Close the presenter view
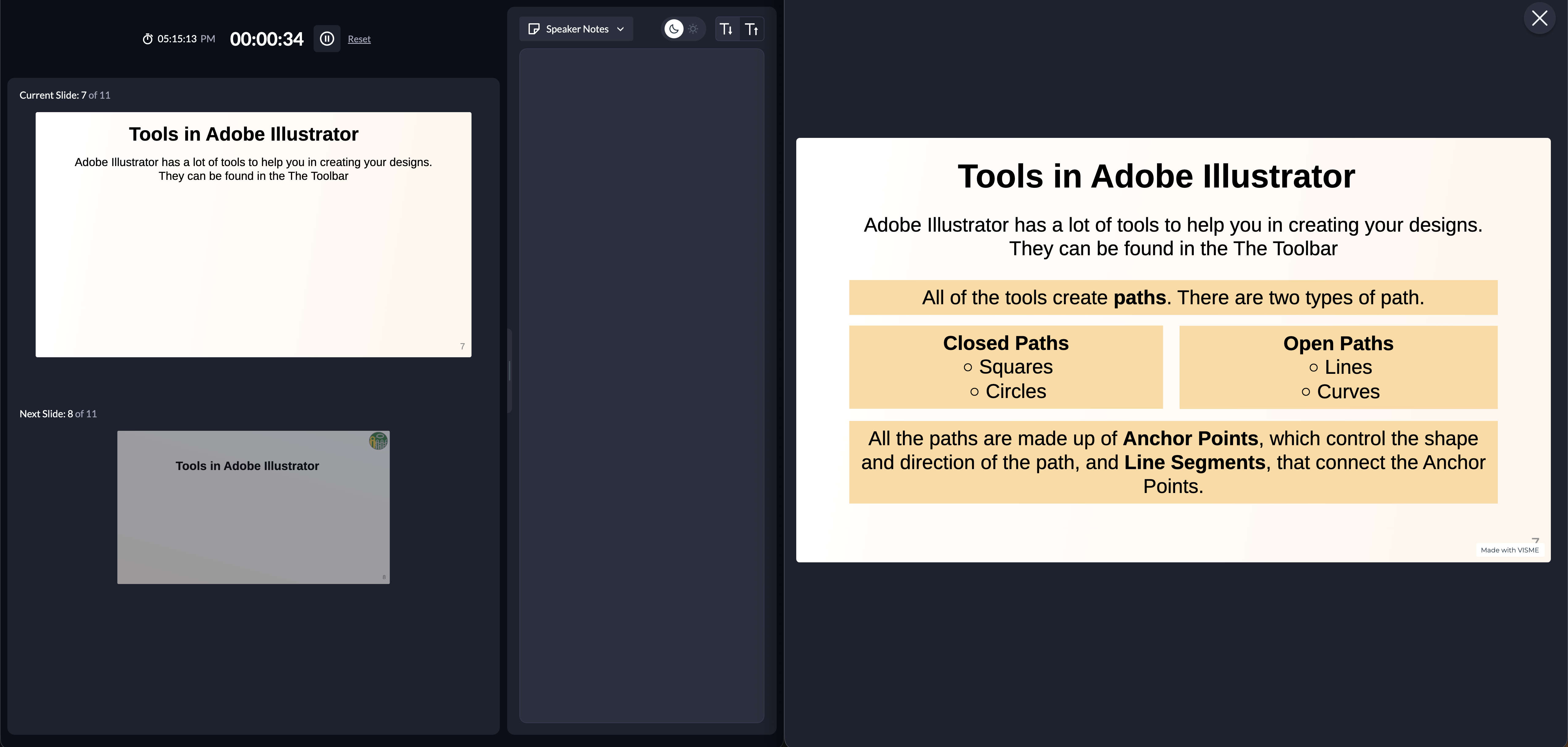The image size is (1568, 747). point(1540,18)
